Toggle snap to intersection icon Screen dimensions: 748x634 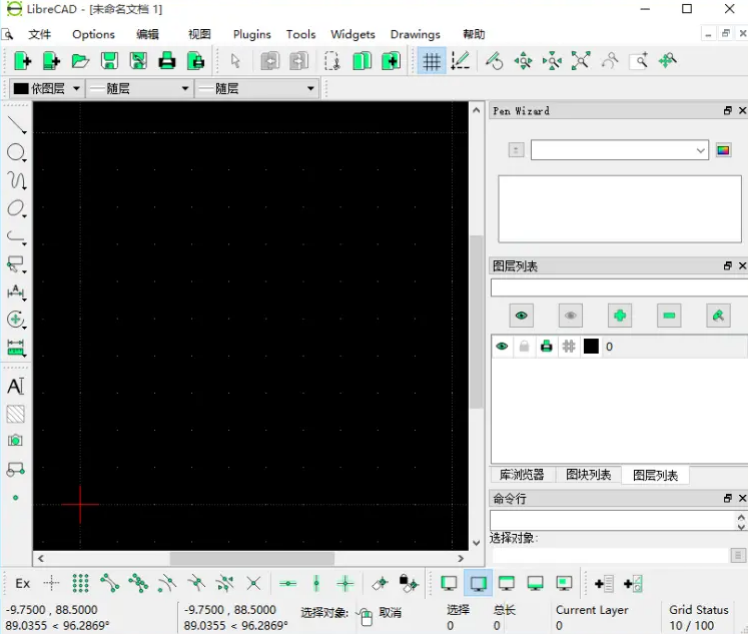click(x=254, y=583)
